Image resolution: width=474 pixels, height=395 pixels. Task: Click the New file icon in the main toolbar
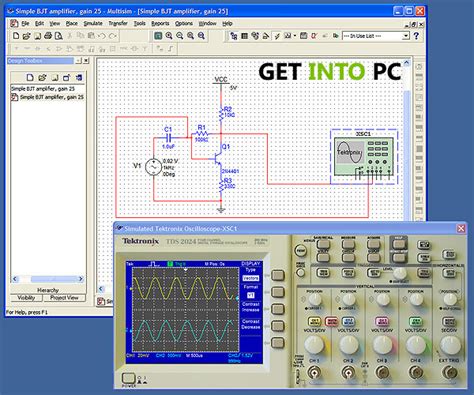(x=16, y=36)
